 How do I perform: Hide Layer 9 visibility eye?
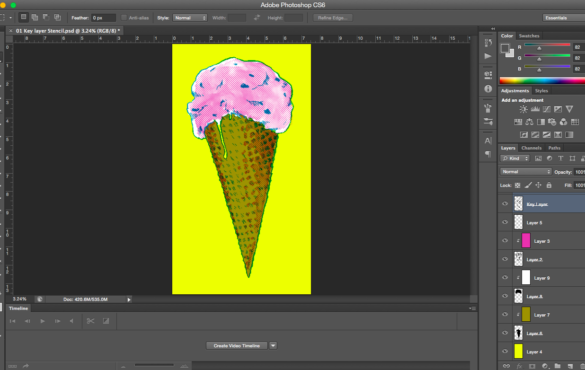coord(505,278)
